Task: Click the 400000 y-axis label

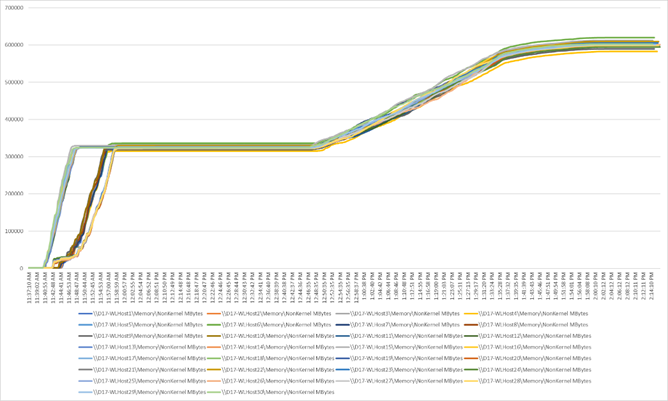Action: 14,119
